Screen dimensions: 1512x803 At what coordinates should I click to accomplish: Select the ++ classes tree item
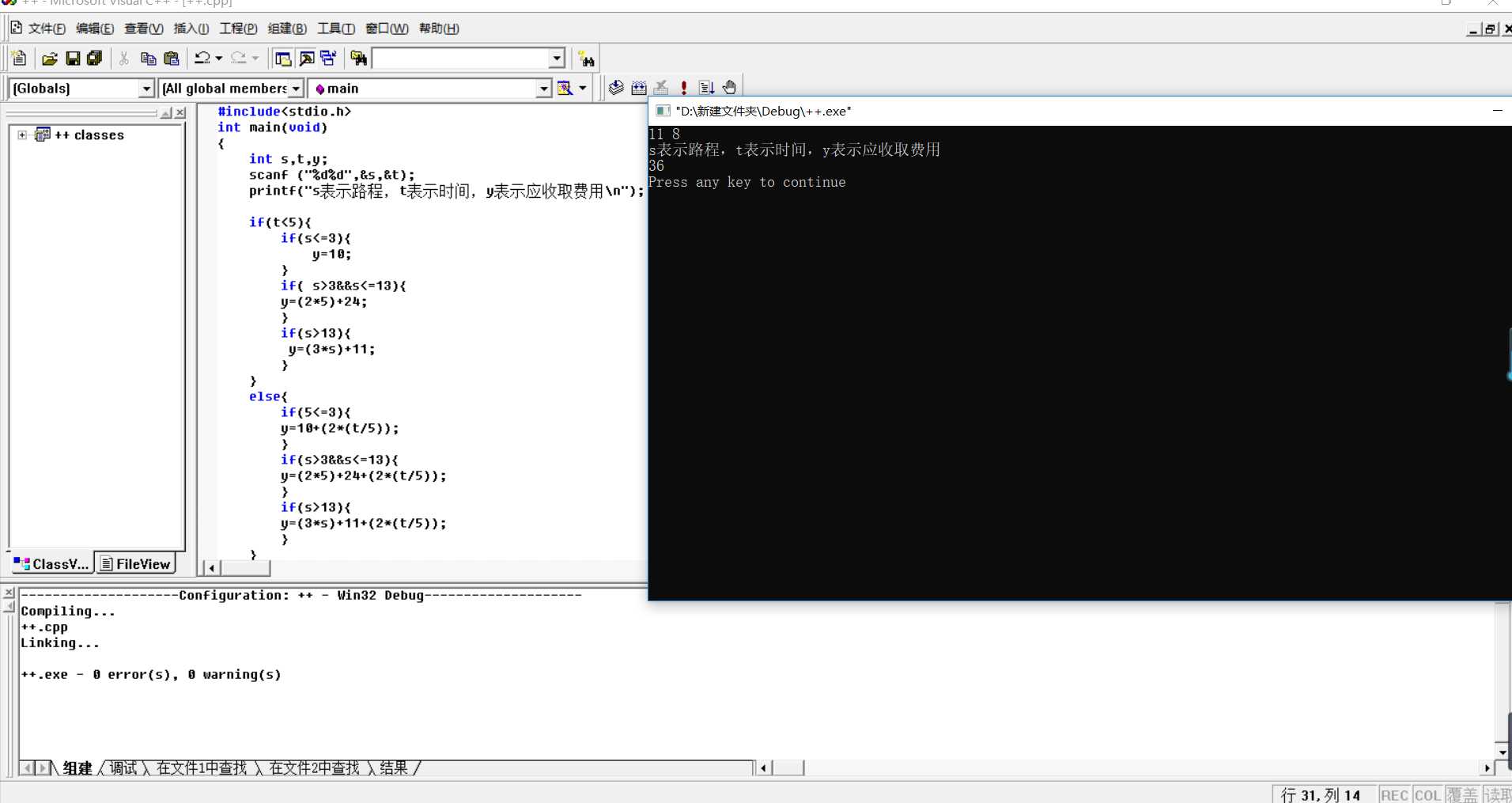[x=89, y=135]
